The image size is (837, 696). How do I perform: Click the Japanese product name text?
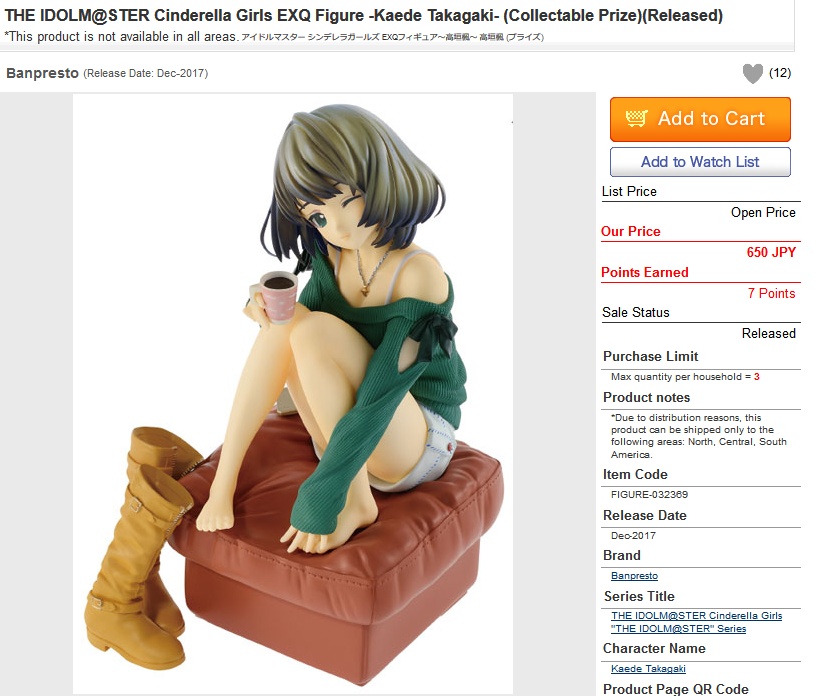[392, 37]
